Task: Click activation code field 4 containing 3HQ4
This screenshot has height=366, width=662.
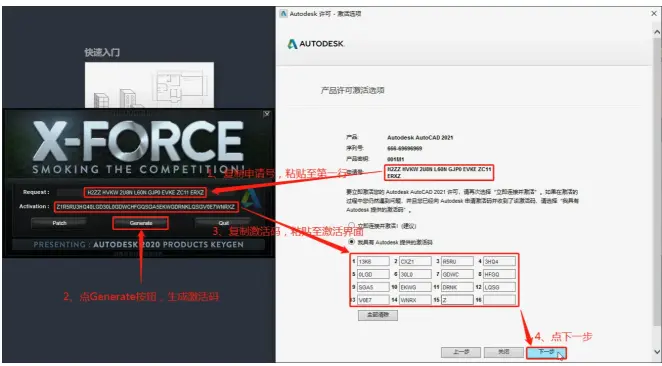Action: click(x=499, y=261)
